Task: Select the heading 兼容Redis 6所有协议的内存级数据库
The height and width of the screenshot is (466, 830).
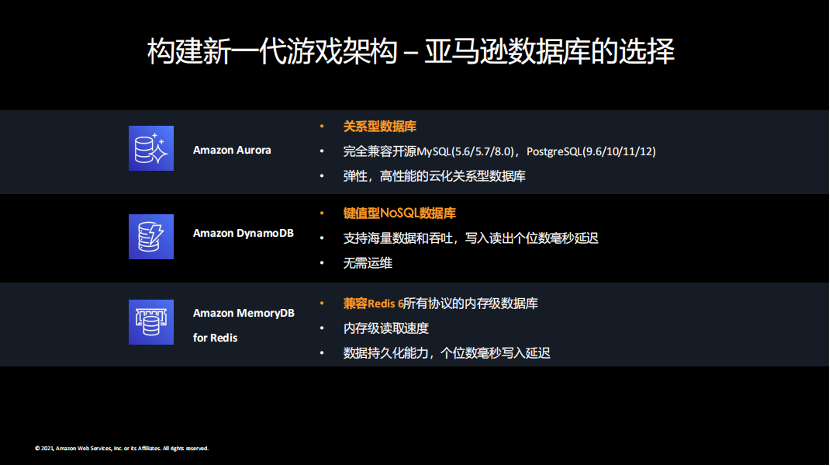Action: point(440,303)
